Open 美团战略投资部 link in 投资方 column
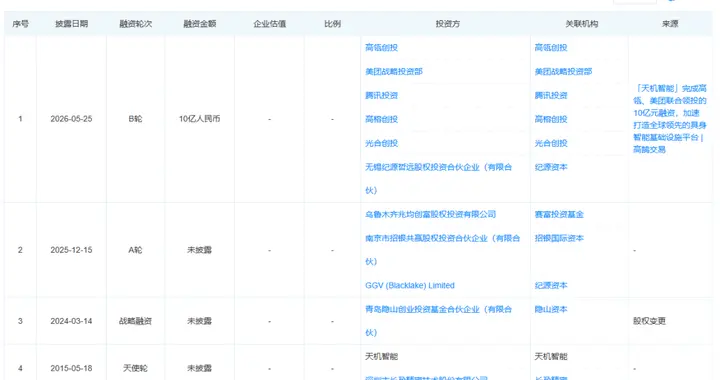The height and width of the screenshot is (380, 720). (394, 72)
